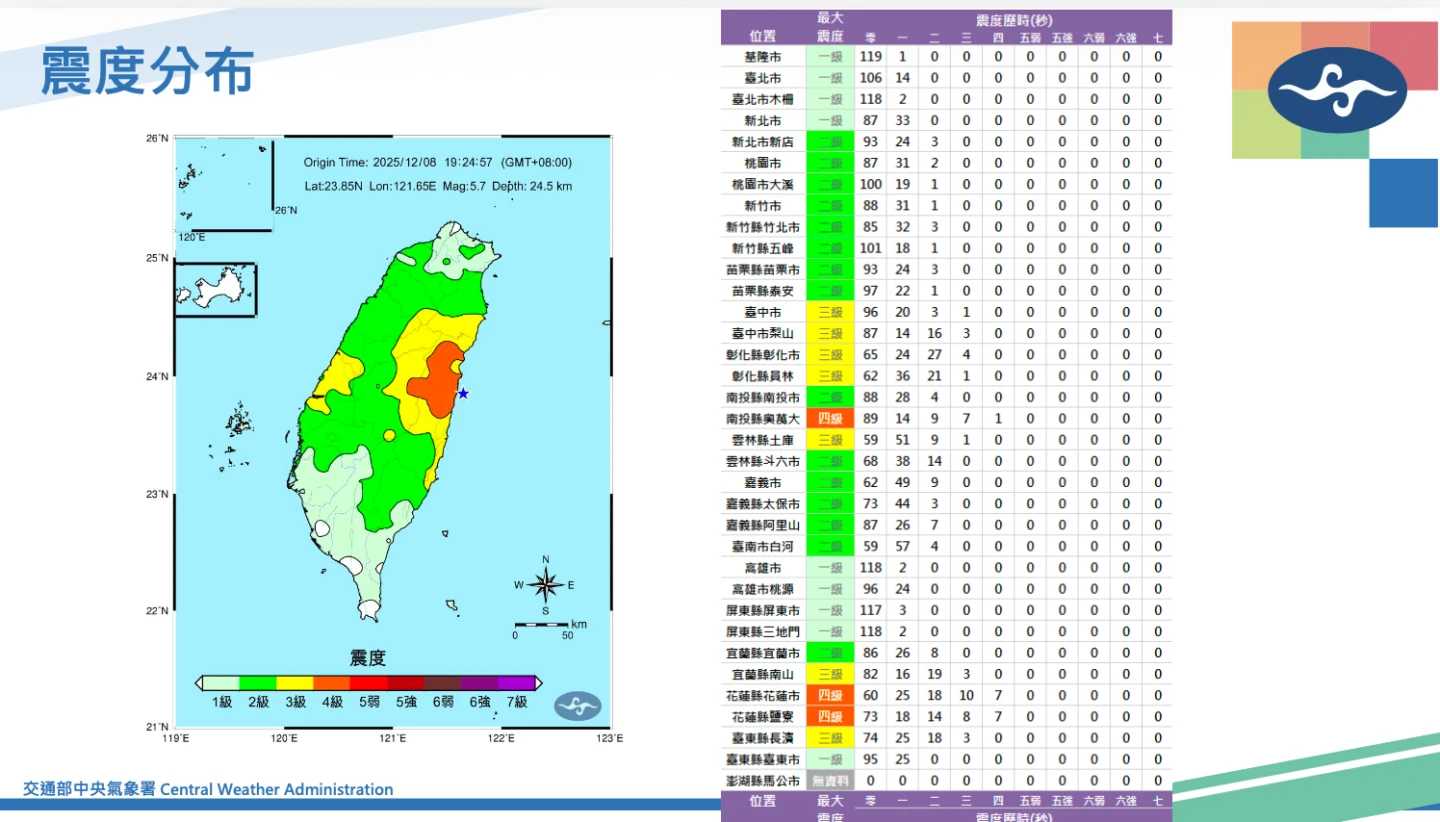Select the 花蓮縣花蓮市 row label
1440x822 pixels.
click(762, 695)
